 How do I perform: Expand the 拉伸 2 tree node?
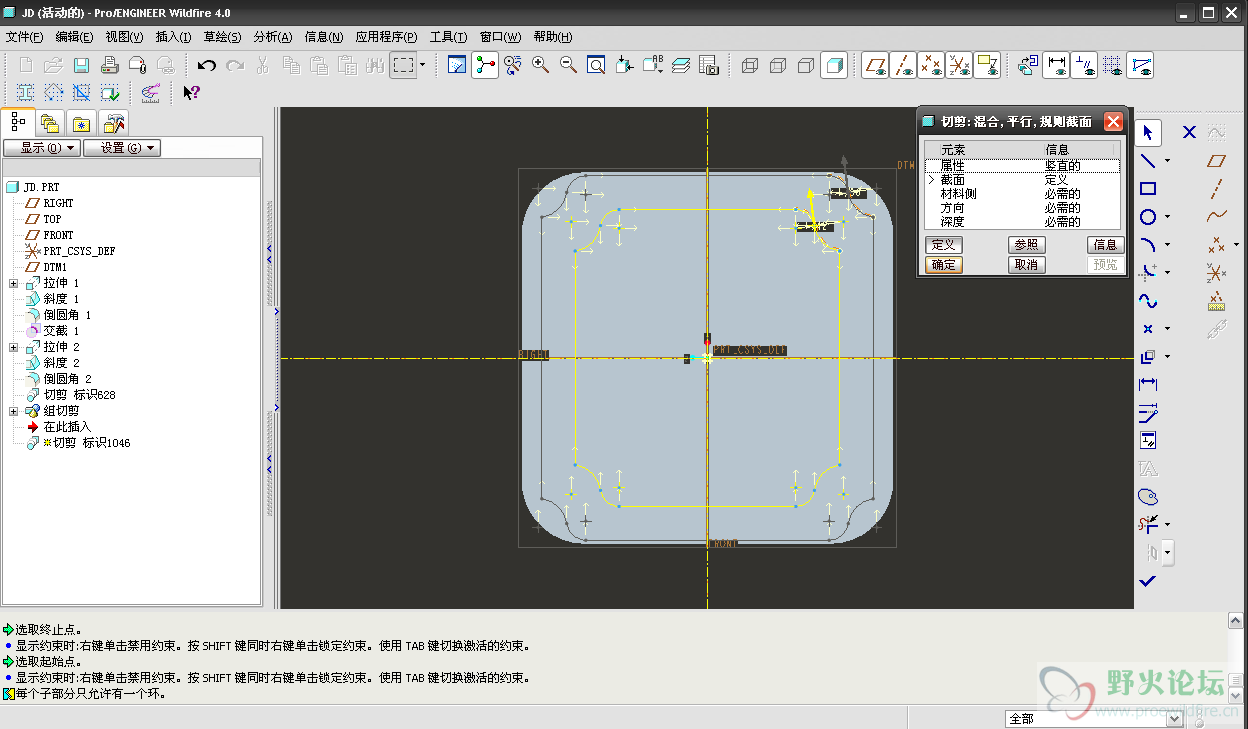(14, 347)
